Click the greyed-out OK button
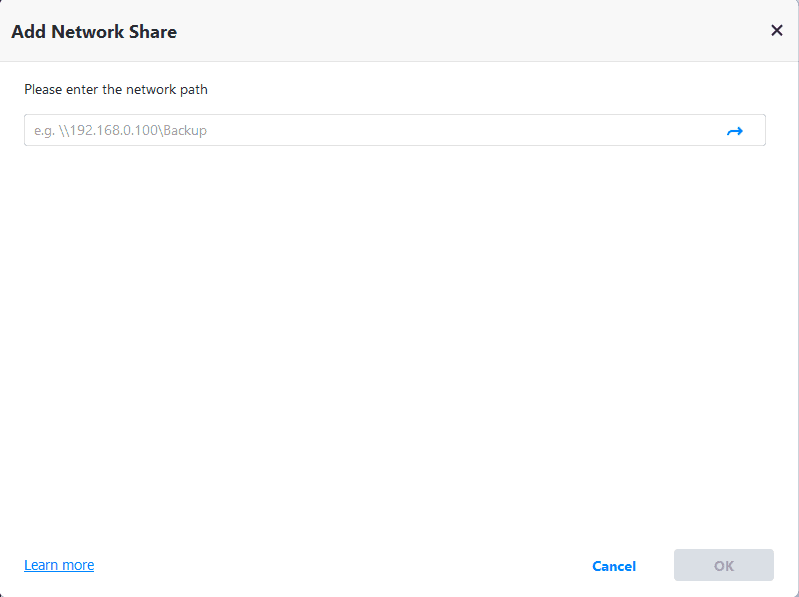The image size is (799, 597). pyautogui.click(x=724, y=565)
